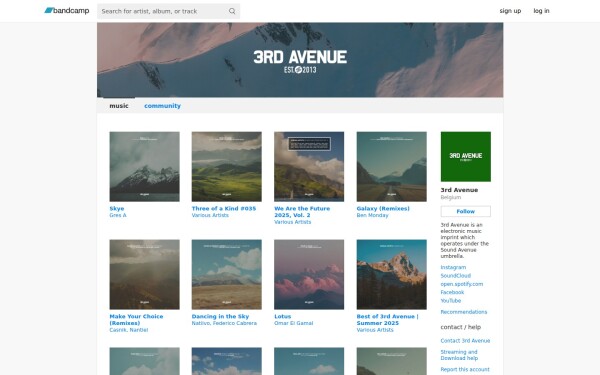
Task: Click the 3rd Avenue header banner
Action: click(300, 60)
